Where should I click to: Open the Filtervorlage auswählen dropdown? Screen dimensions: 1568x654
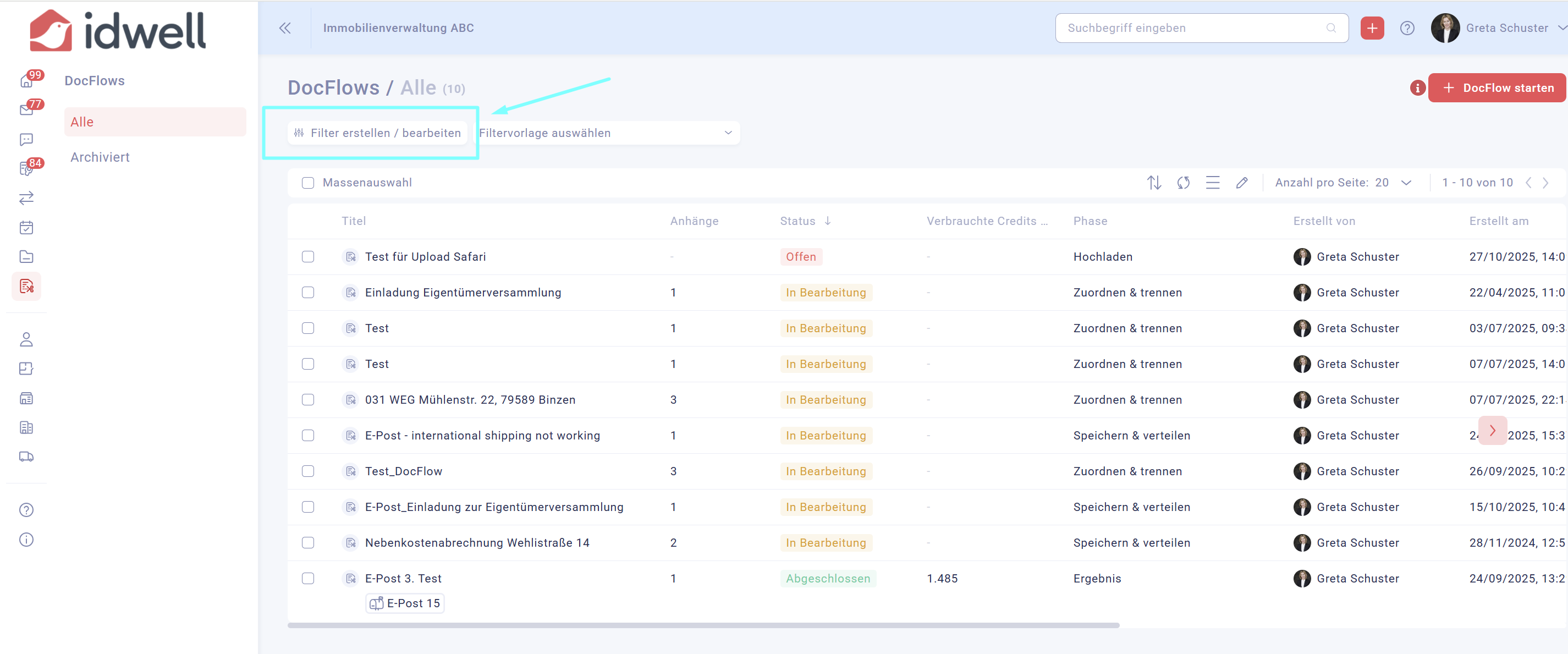[606, 133]
